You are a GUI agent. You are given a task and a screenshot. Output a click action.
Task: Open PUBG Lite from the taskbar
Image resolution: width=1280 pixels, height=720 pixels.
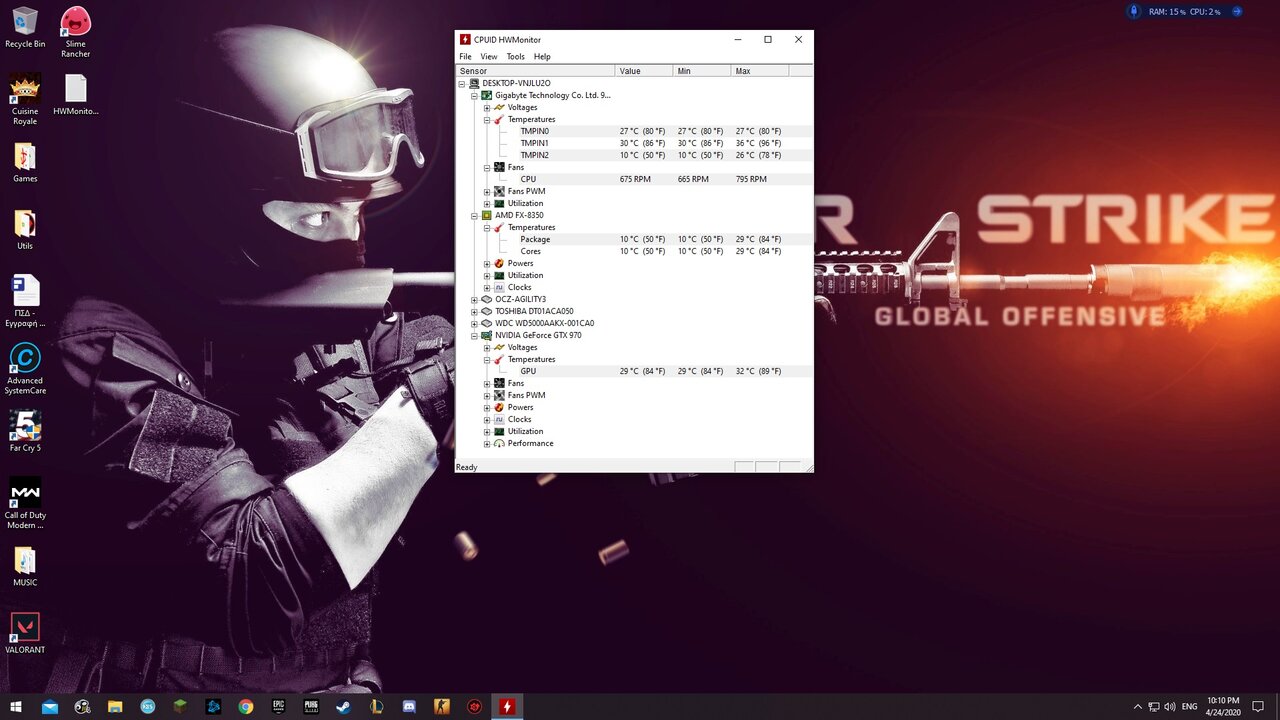pyautogui.click(x=310, y=707)
